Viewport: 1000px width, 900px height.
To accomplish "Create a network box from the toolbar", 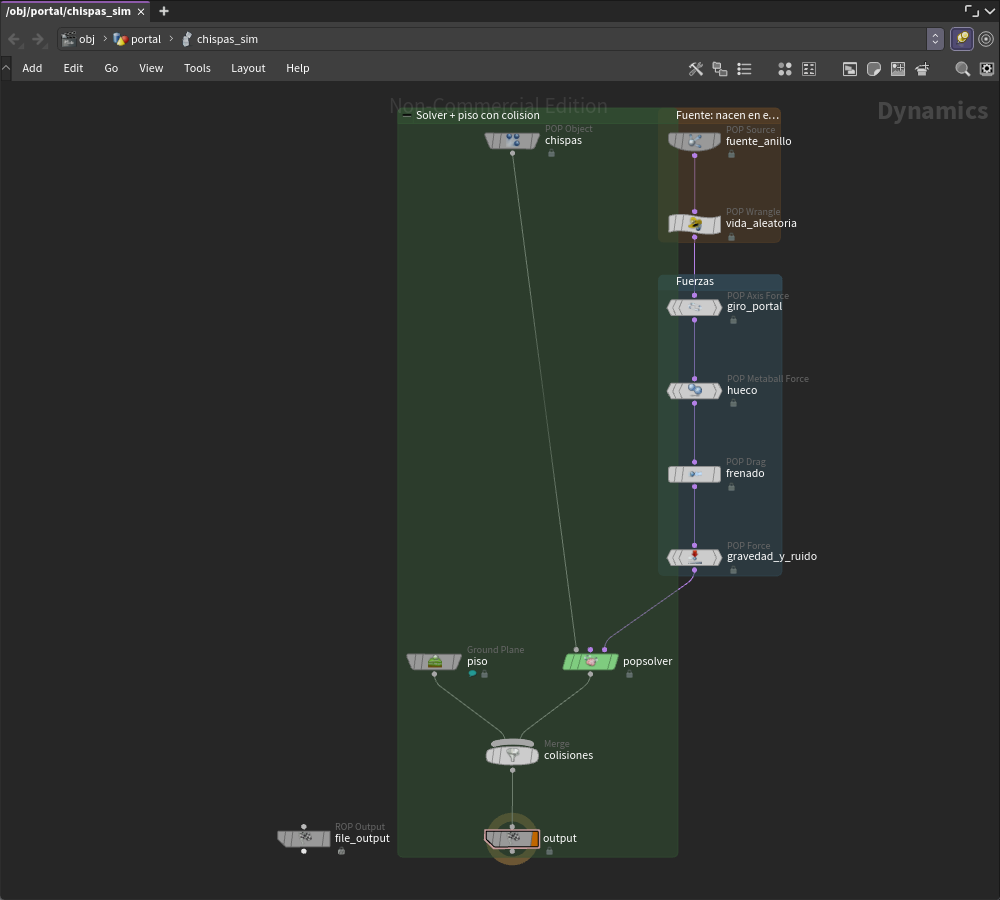I will point(850,69).
